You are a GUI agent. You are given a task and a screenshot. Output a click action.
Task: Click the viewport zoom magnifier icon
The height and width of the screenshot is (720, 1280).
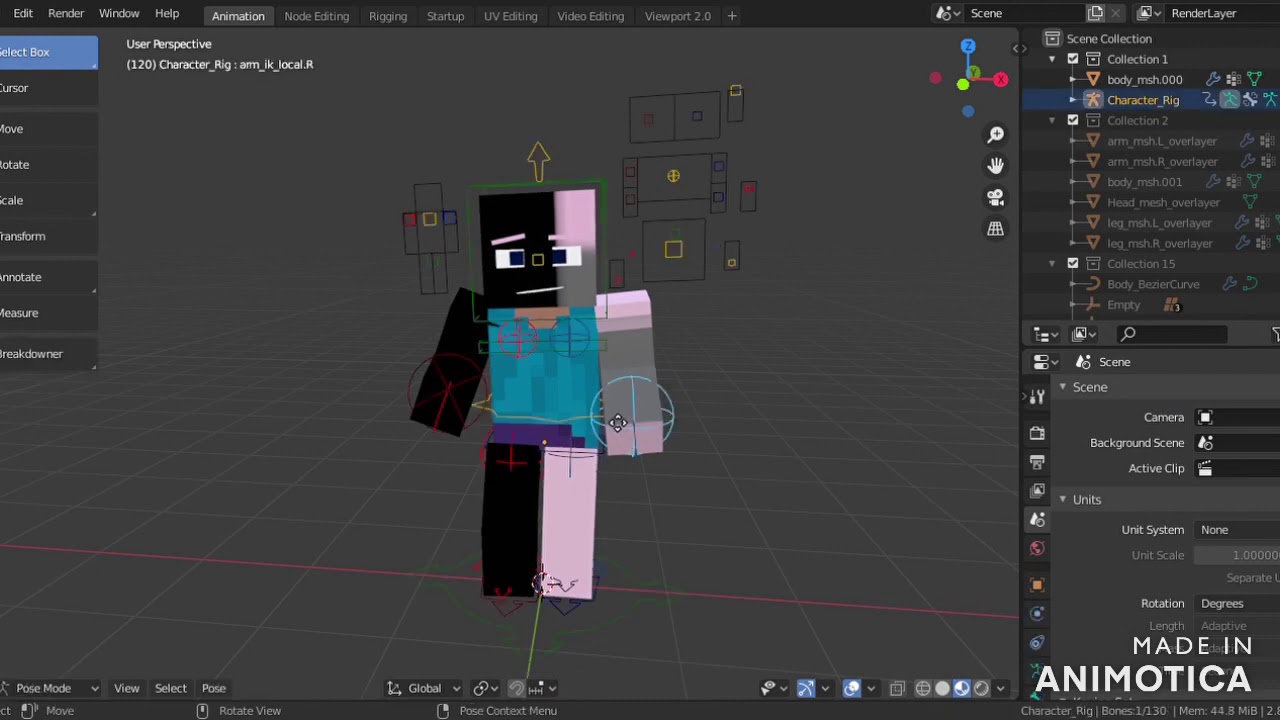coord(995,135)
